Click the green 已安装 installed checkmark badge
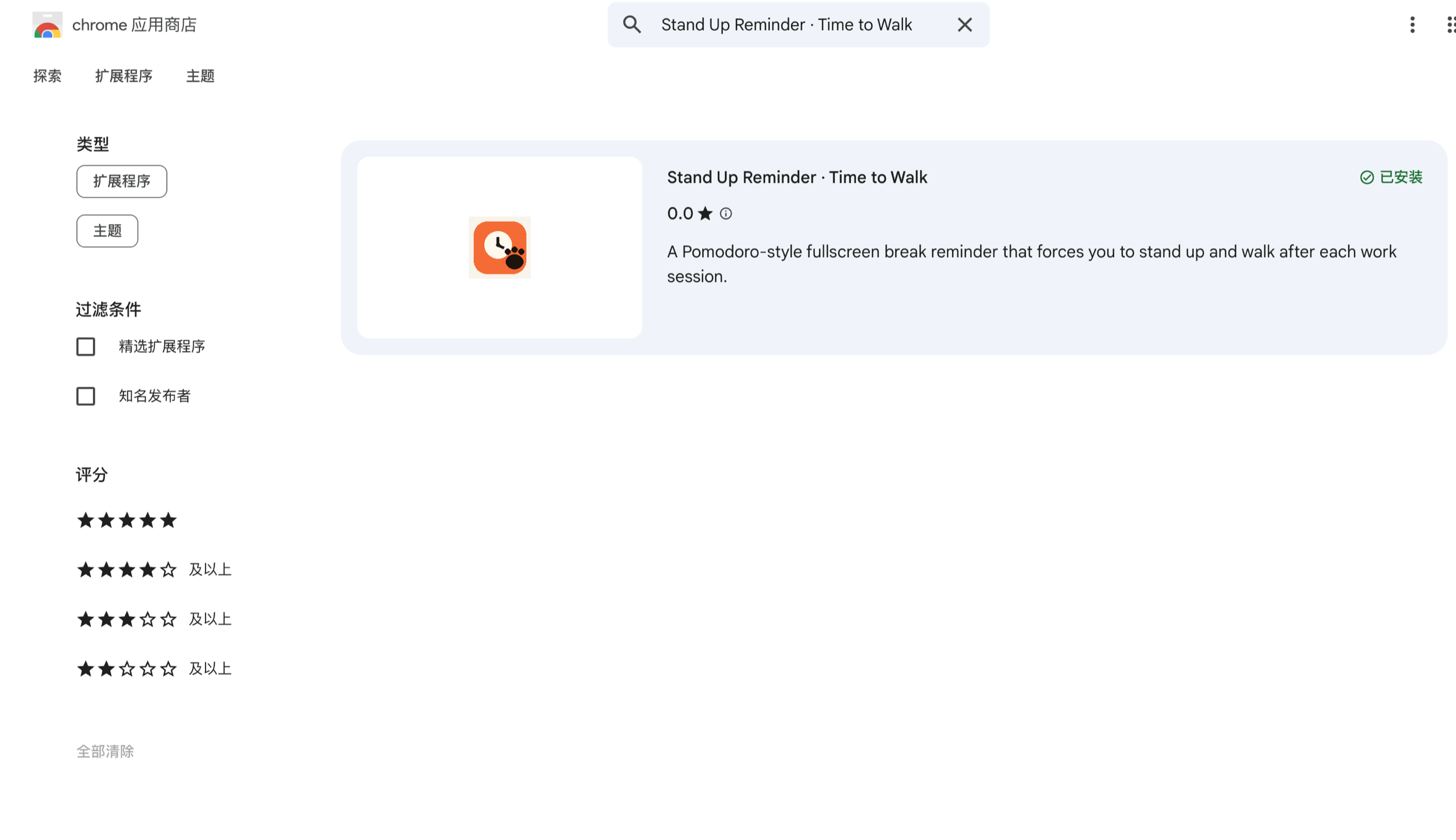Viewport: 1456px width, 840px height. click(1391, 177)
